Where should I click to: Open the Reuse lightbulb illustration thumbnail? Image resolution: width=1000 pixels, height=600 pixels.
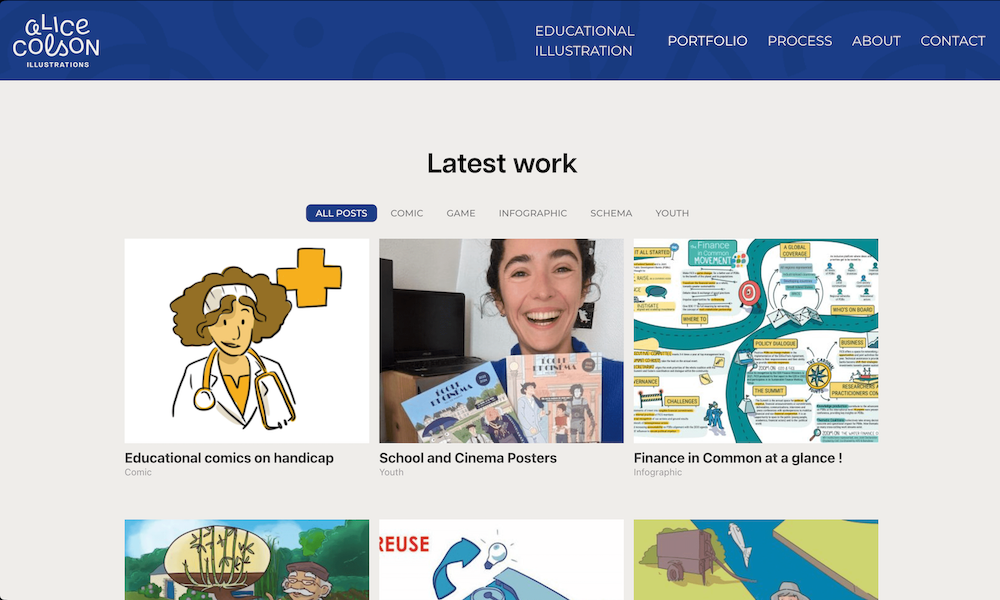pos(501,560)
